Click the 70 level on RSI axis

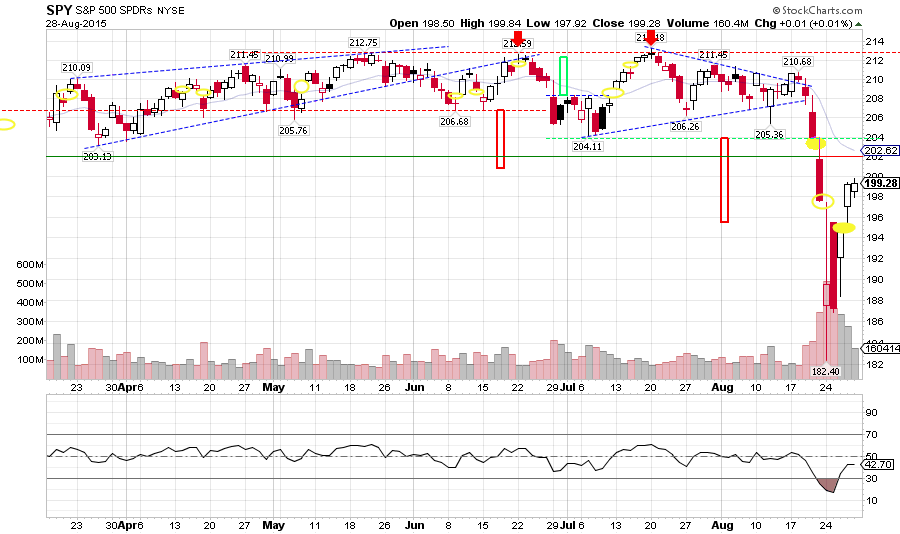(x=871, y=435)
